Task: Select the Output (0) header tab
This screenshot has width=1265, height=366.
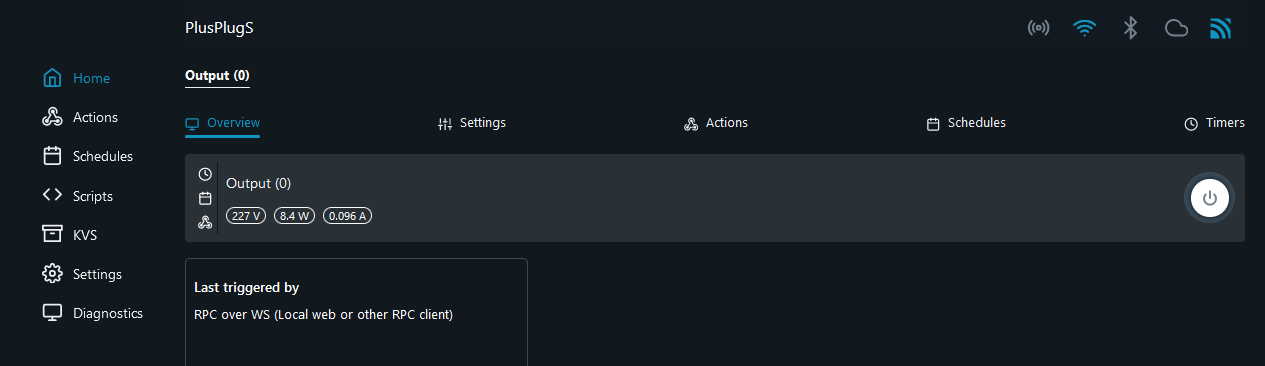Action: click(217, 75)
